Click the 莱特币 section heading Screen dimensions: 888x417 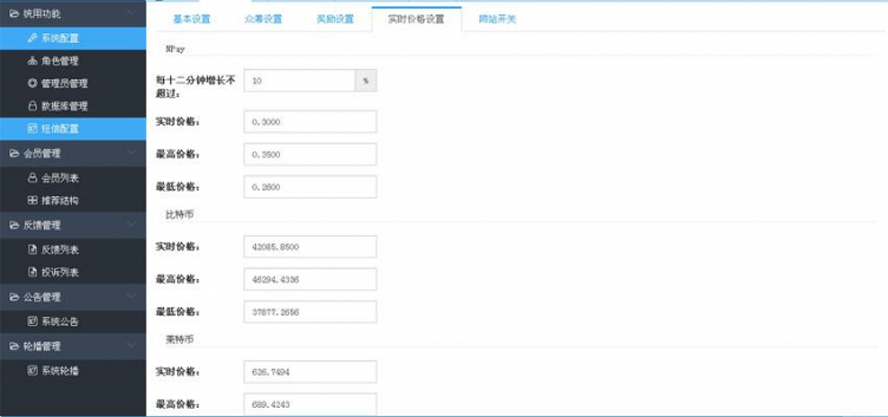pyautogui.click(x=180, y=339)
